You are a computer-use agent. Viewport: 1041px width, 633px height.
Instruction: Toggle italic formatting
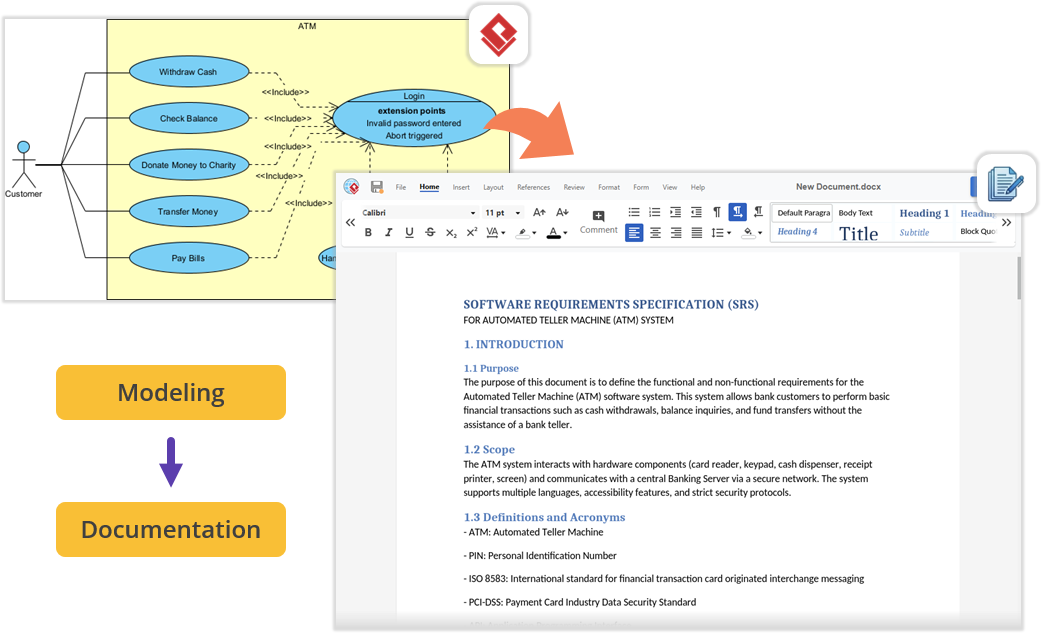click(388, 232)
